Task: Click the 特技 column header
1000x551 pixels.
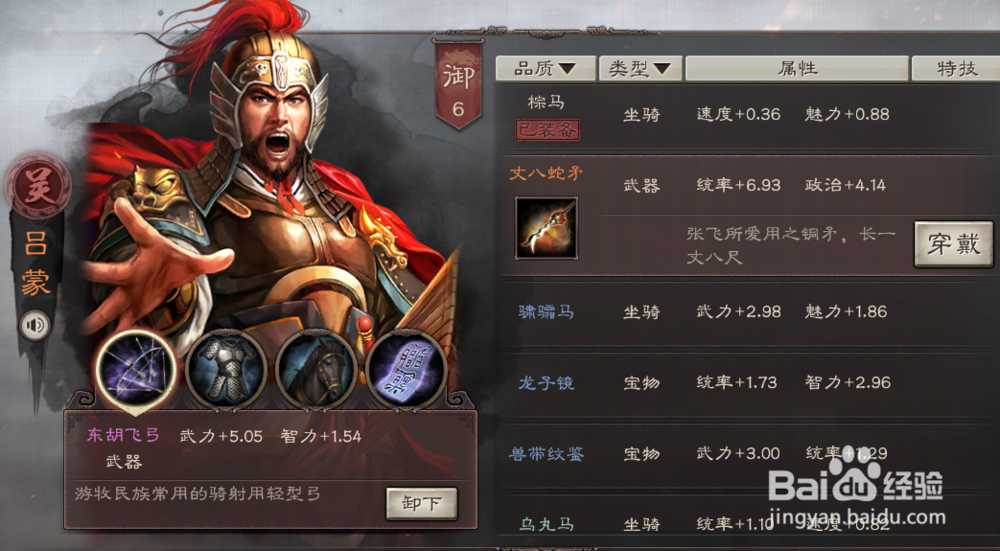Action: coord(956,68)
